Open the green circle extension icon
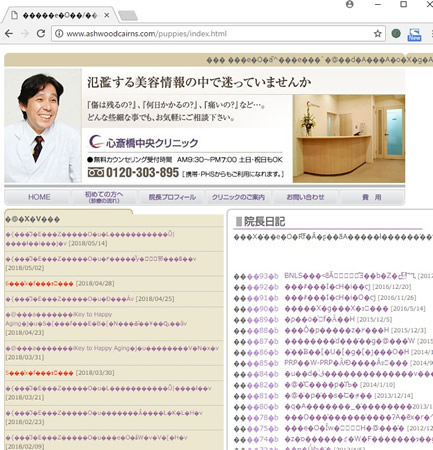Image resolution: width=433 pixels, height=450 pixels. pyautogui.click(x=396, y=33)
